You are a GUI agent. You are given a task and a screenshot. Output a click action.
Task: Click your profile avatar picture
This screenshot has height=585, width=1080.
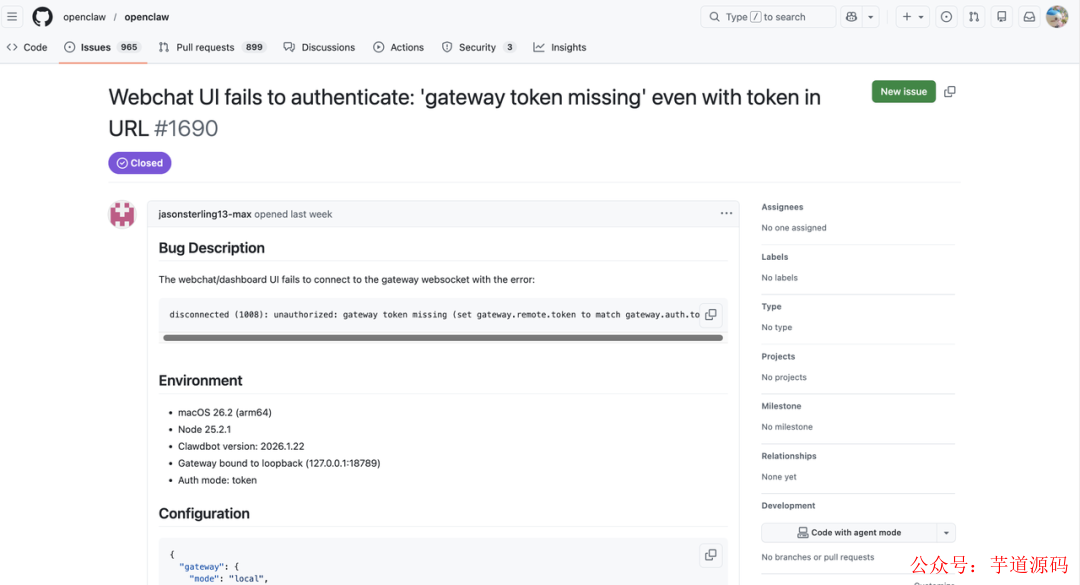[1056, 16]
